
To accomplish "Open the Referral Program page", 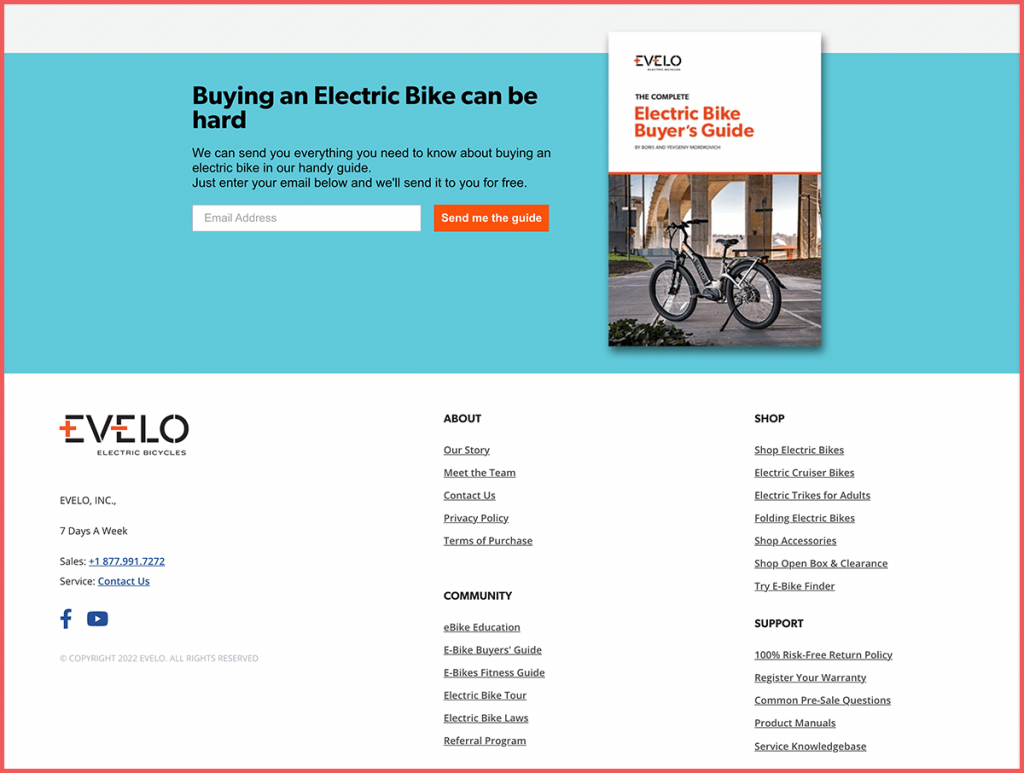I will point(485,740).
